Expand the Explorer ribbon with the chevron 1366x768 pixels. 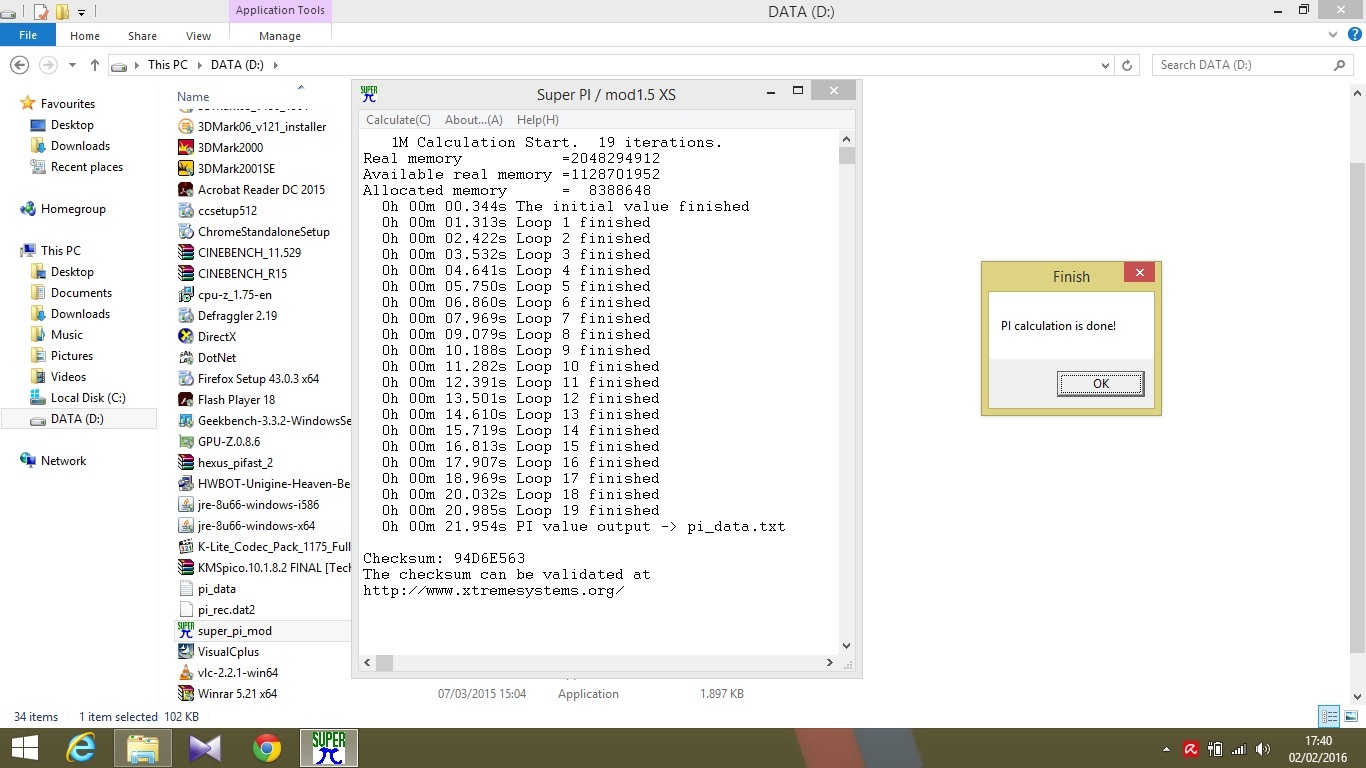(x=1332, y=35)
